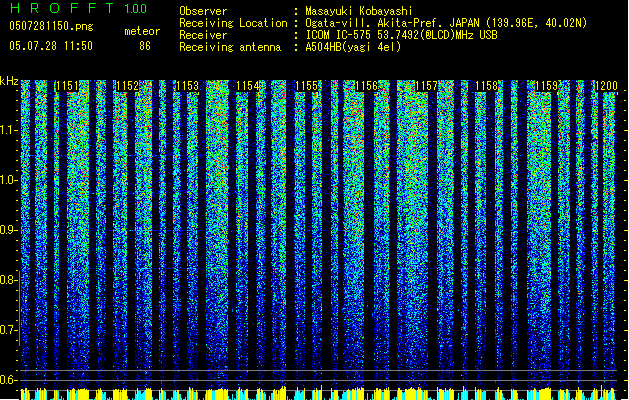Image resolution: width=629 pixels, height=400 pixels.
Task: Click the 'meteor' label
Action: click(142, 31)
